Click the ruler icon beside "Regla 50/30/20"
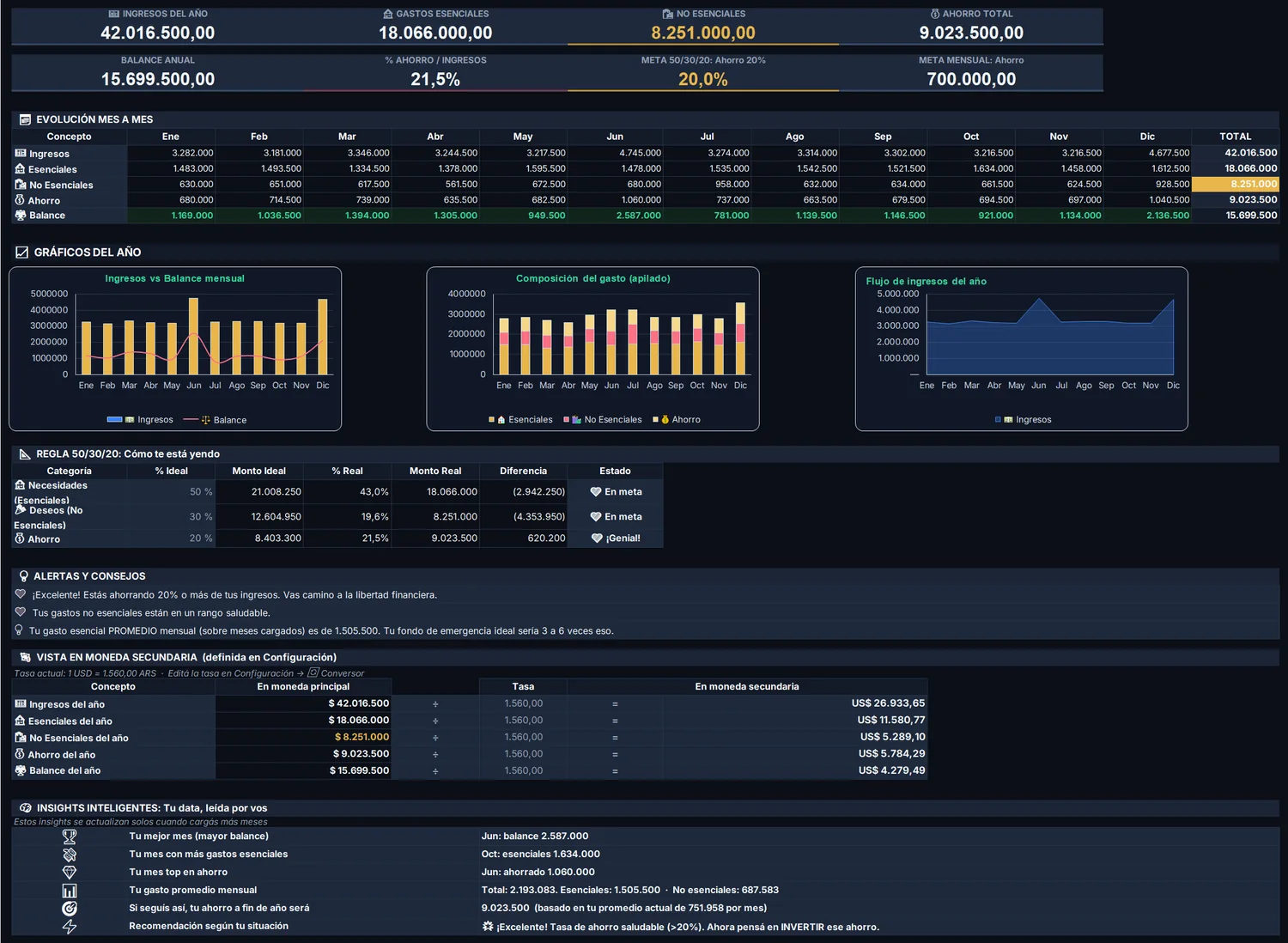This screenshot has width=1288, height=943. tap(25, 454)
